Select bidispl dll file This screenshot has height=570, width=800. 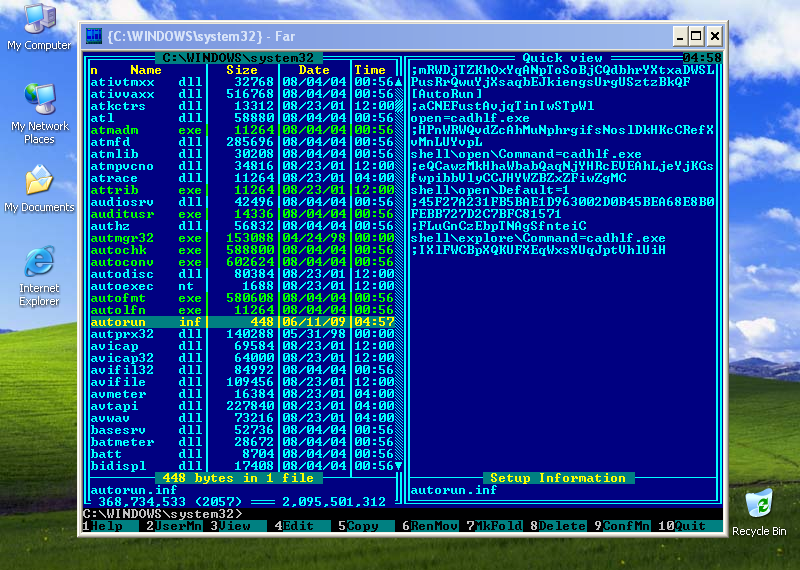242,466
